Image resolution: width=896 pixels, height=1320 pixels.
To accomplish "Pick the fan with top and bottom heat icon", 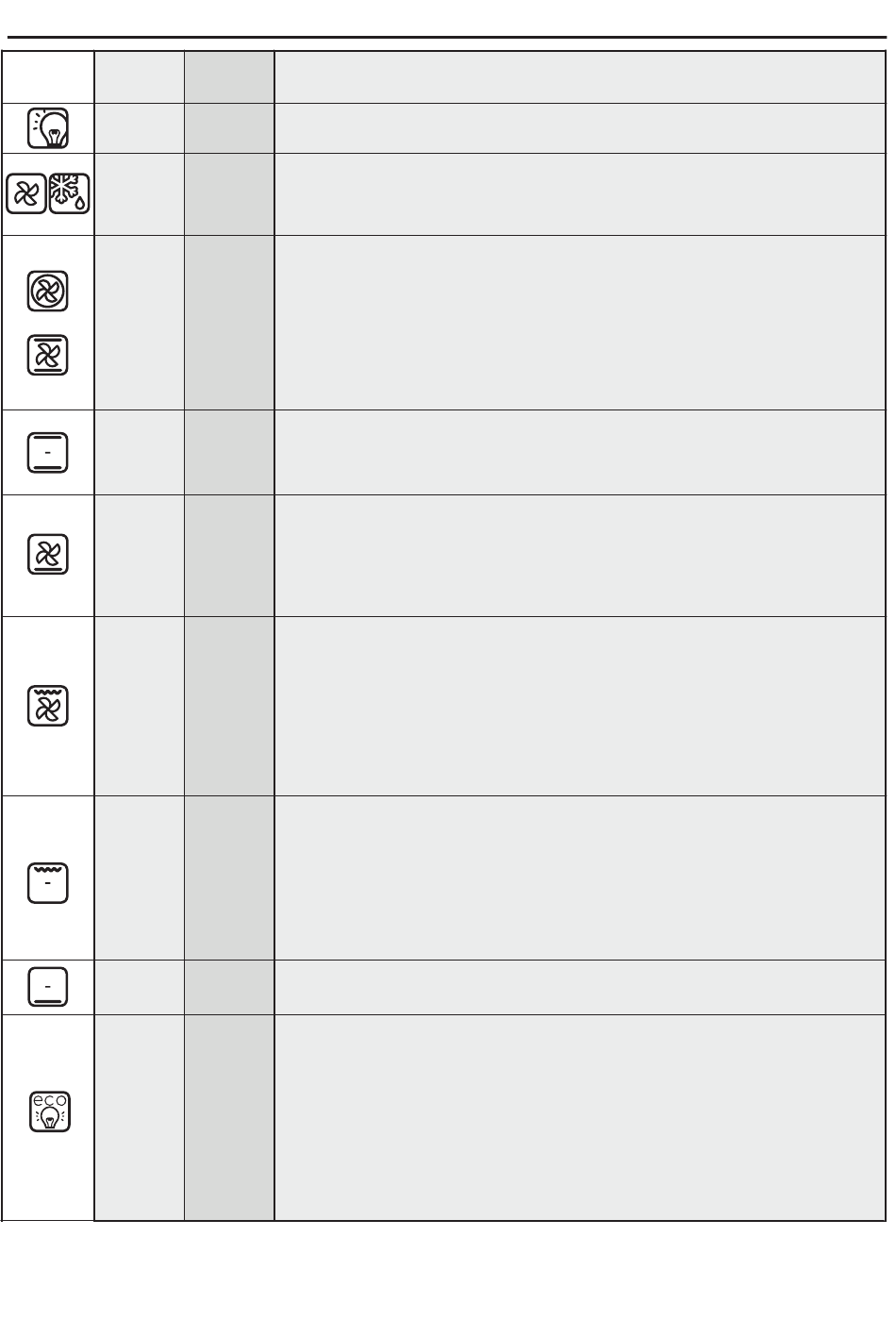I will [x=47, y=355].
